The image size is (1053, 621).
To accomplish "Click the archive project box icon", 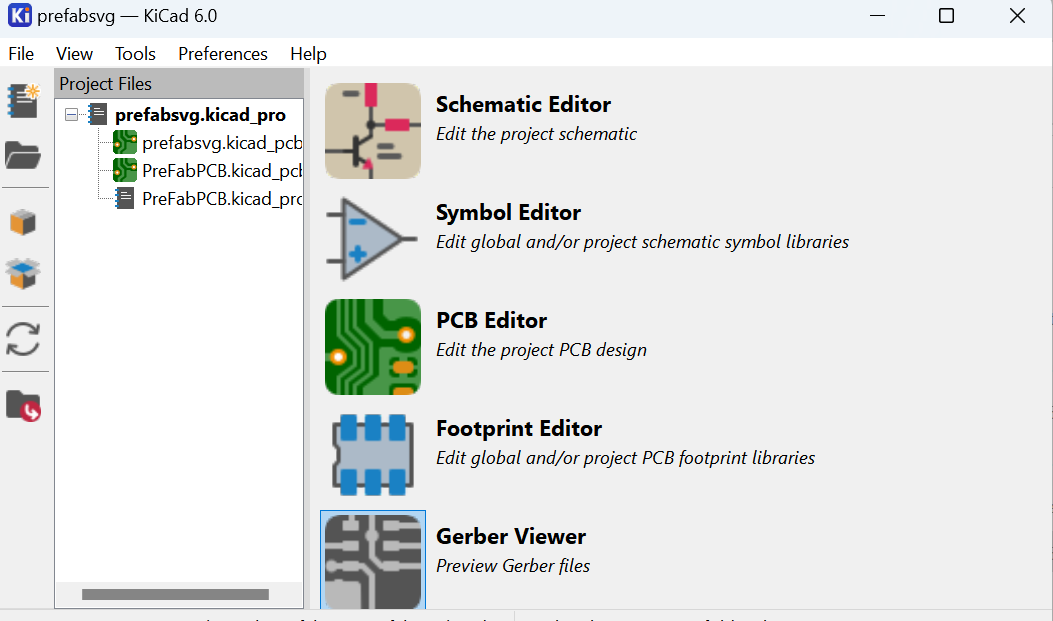I will (23, 221).
